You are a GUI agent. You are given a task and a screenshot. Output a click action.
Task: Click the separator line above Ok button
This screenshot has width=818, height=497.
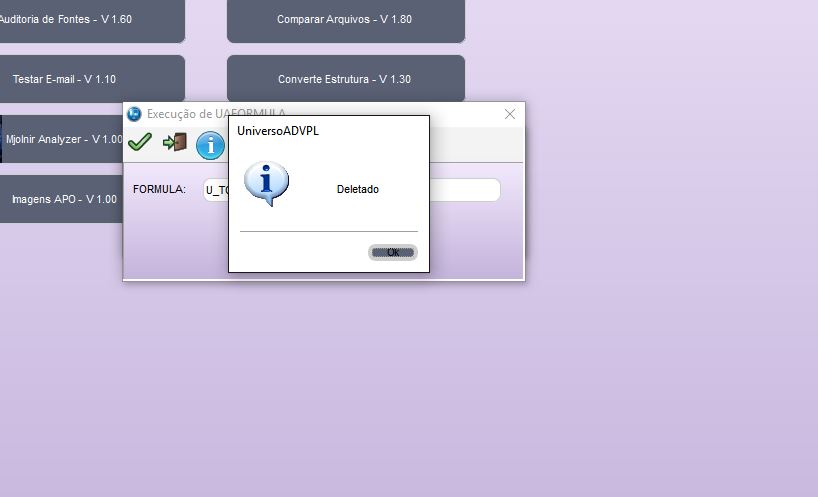329,231
